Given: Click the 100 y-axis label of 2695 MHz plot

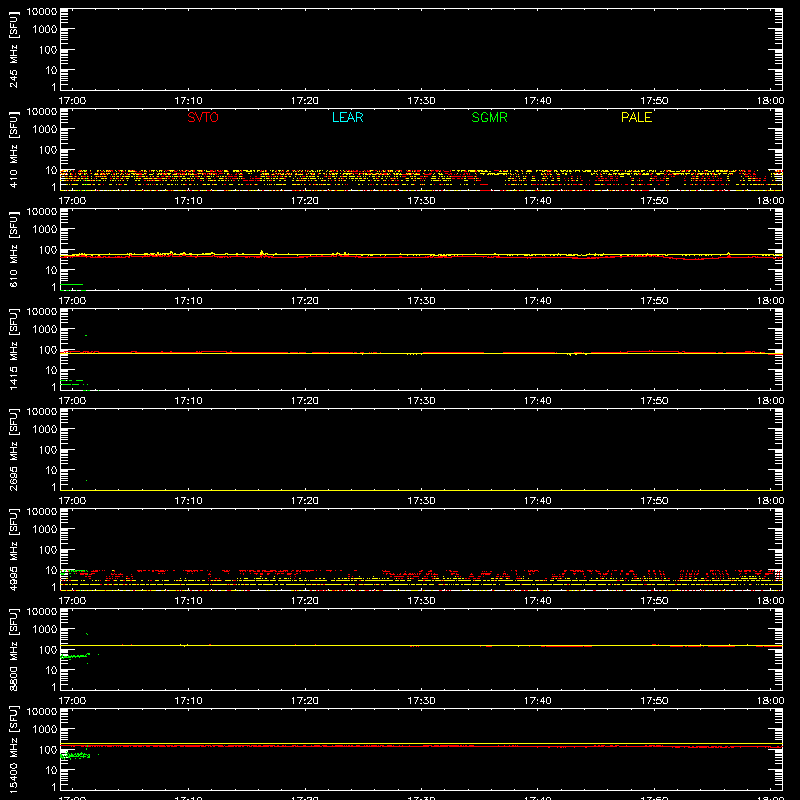Looking at the screenshot, I should 48,450.
